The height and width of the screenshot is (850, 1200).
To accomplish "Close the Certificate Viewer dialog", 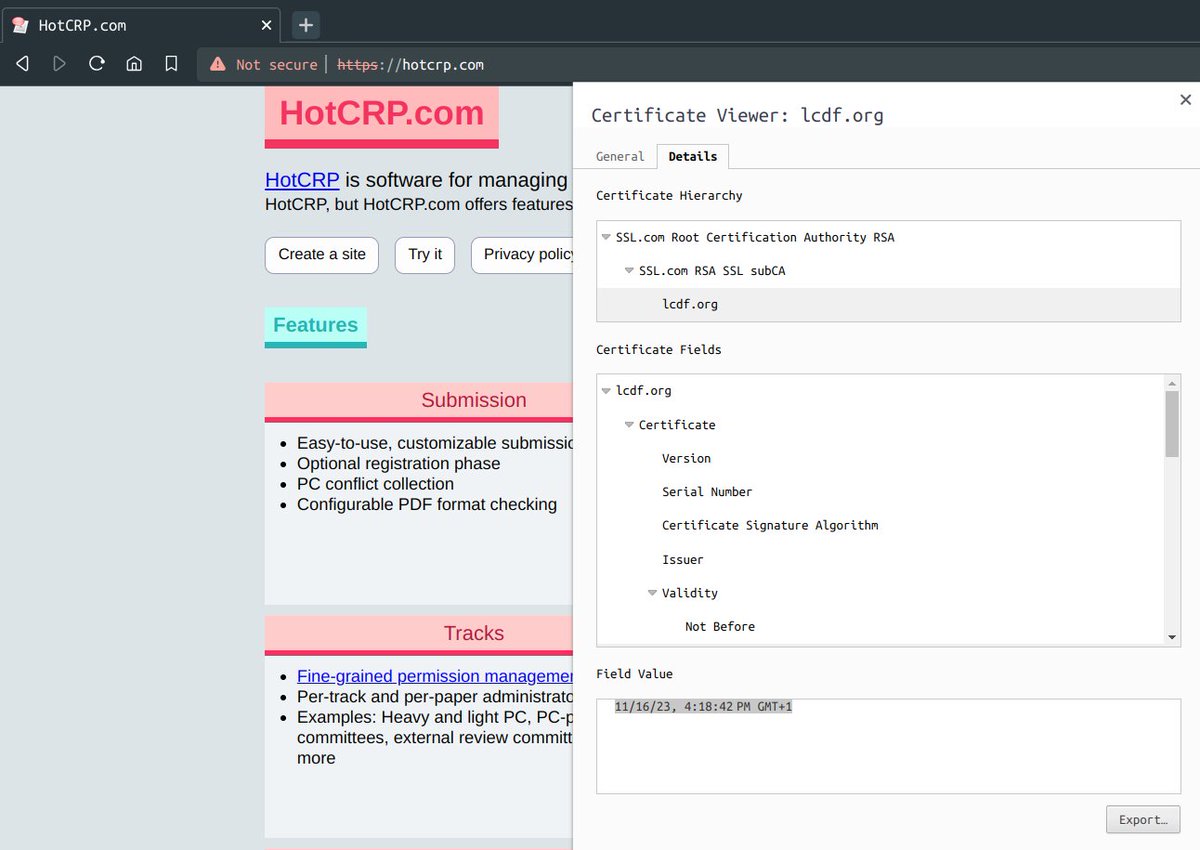I will (x=1186, y=100).
